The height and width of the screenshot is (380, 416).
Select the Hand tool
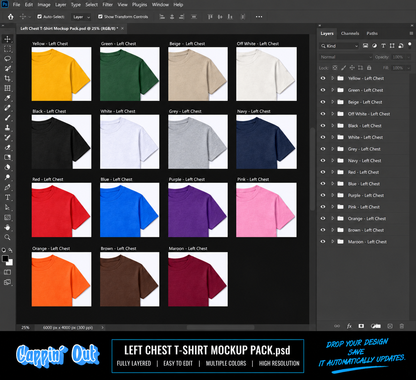pos(7,227)
